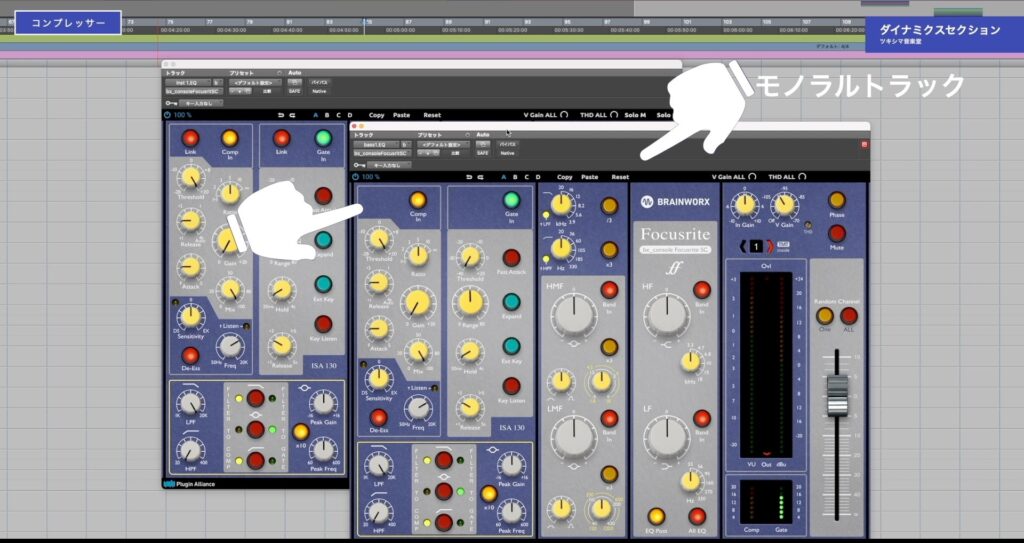Go to previous channel with left chevron
The height and width of the screenshot is (543, 1024).
pos(742,246)
